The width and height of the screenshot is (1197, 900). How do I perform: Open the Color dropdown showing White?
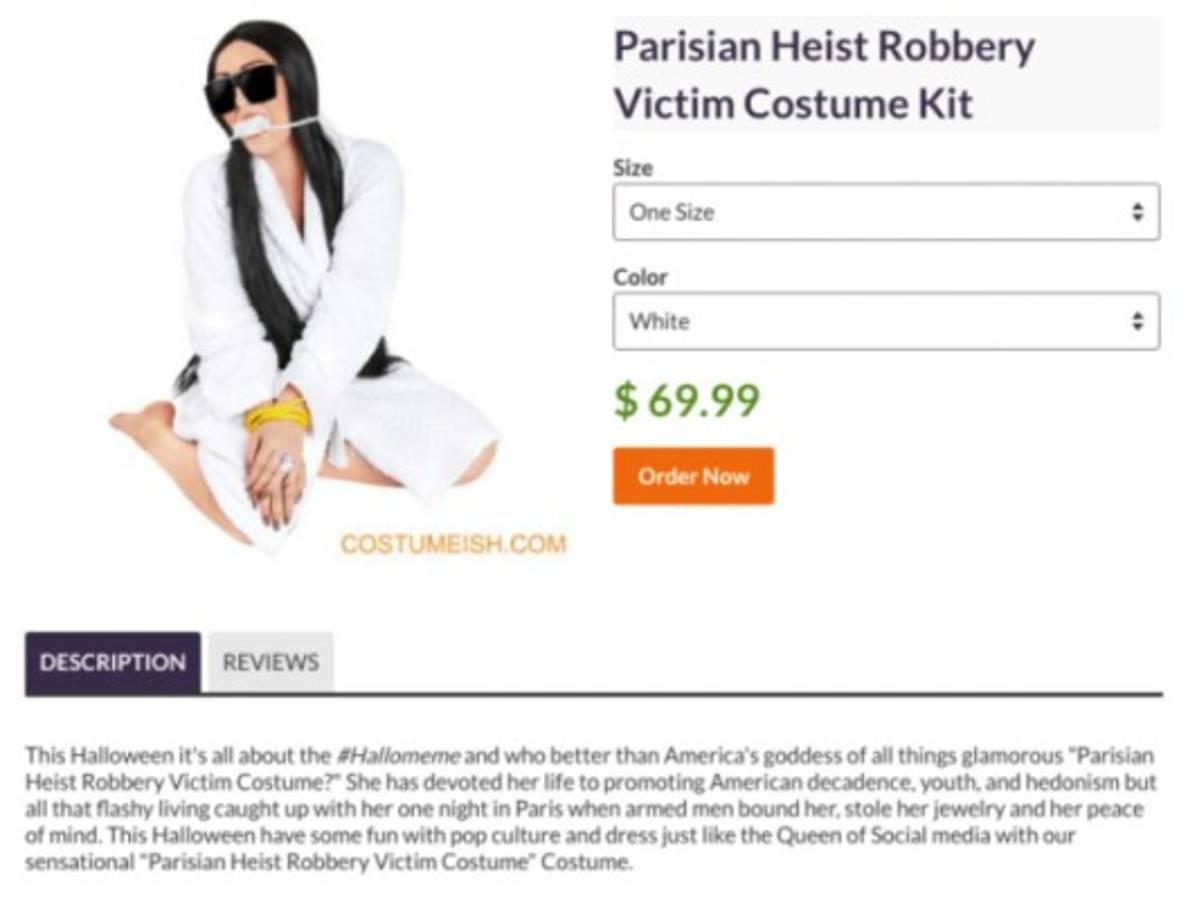[x=886, y=321]
